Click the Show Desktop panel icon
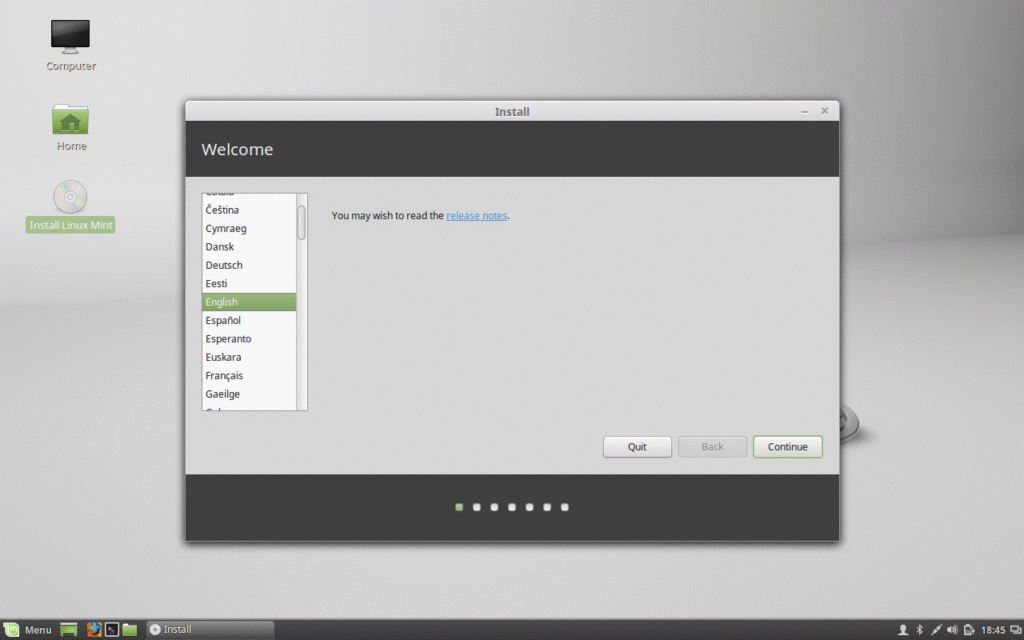 69,629
